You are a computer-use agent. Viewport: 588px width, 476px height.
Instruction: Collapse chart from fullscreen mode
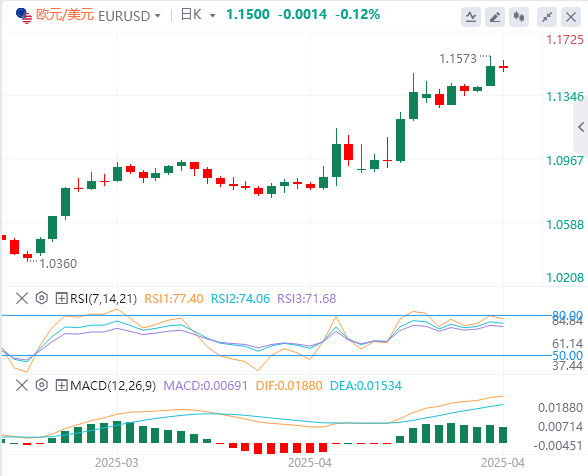click(547, 17)
